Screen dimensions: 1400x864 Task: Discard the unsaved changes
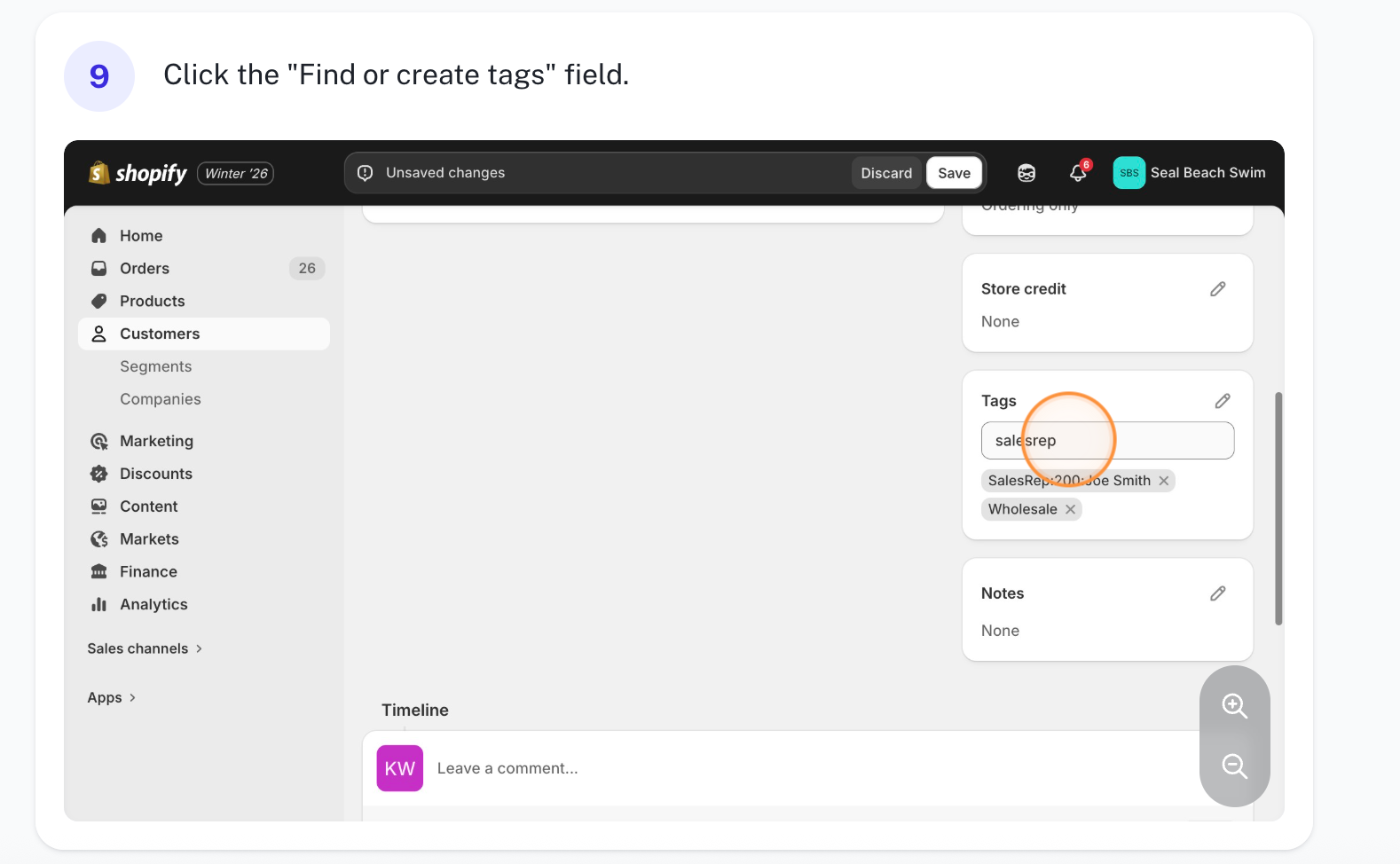click(x=885, y=173)
